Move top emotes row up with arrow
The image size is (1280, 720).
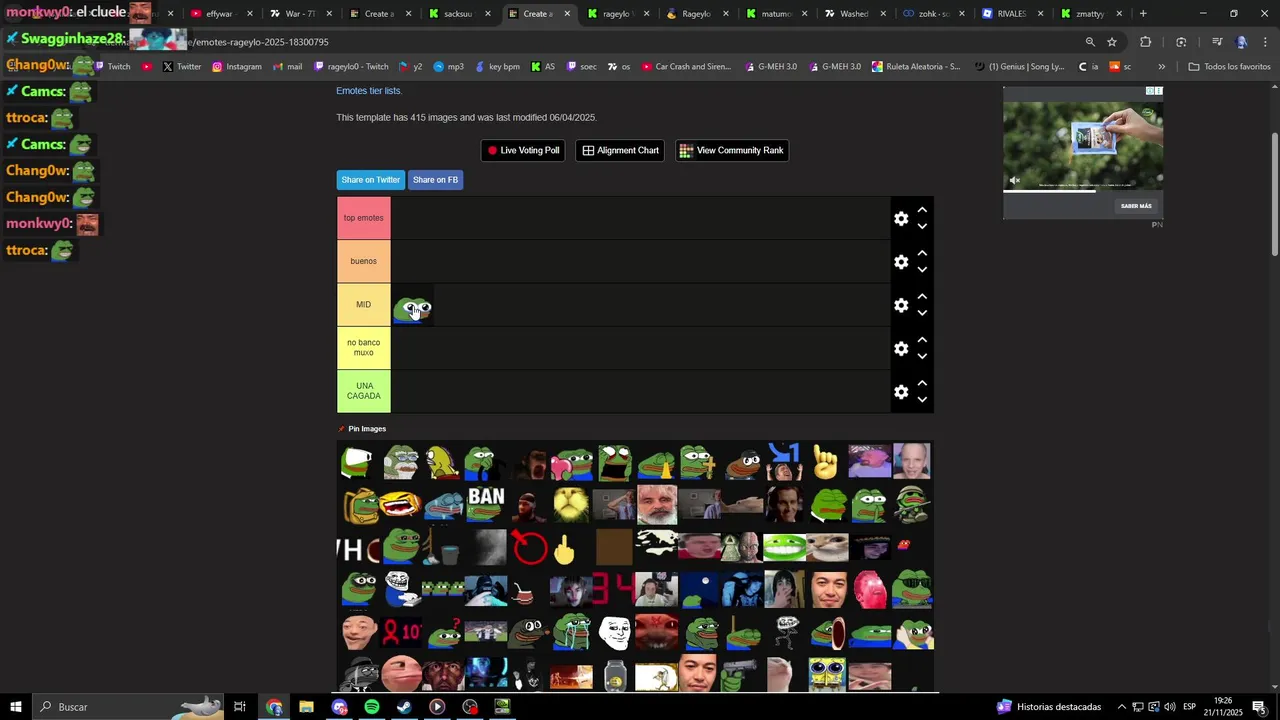click(922, 210)
